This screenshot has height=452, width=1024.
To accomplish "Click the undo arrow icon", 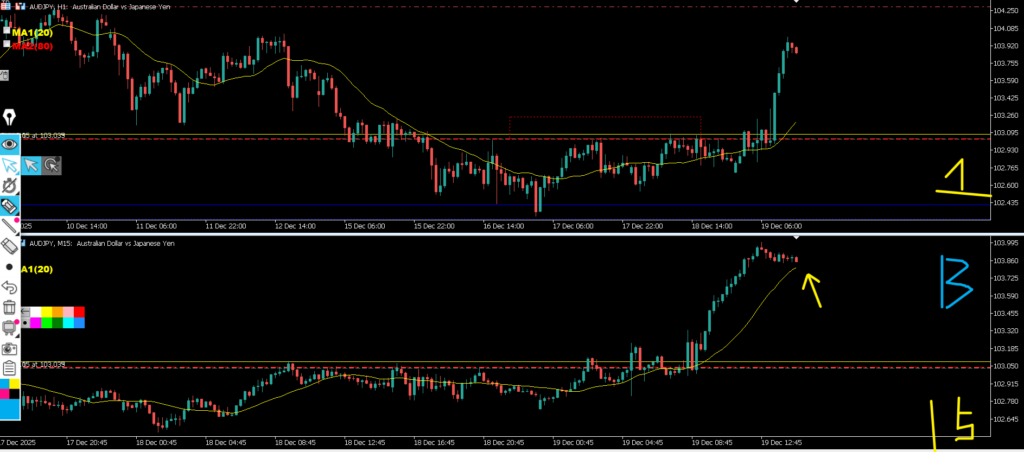I will (10, 287).
